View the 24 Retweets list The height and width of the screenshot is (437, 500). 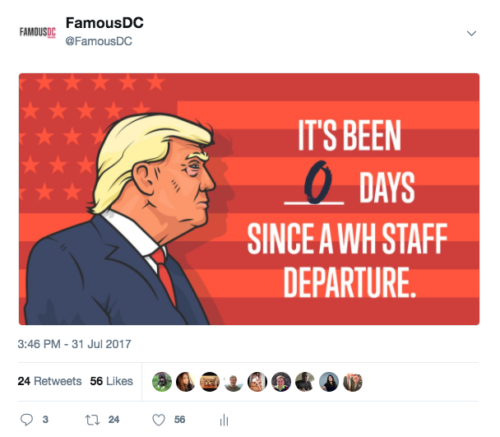coord(50,381)
